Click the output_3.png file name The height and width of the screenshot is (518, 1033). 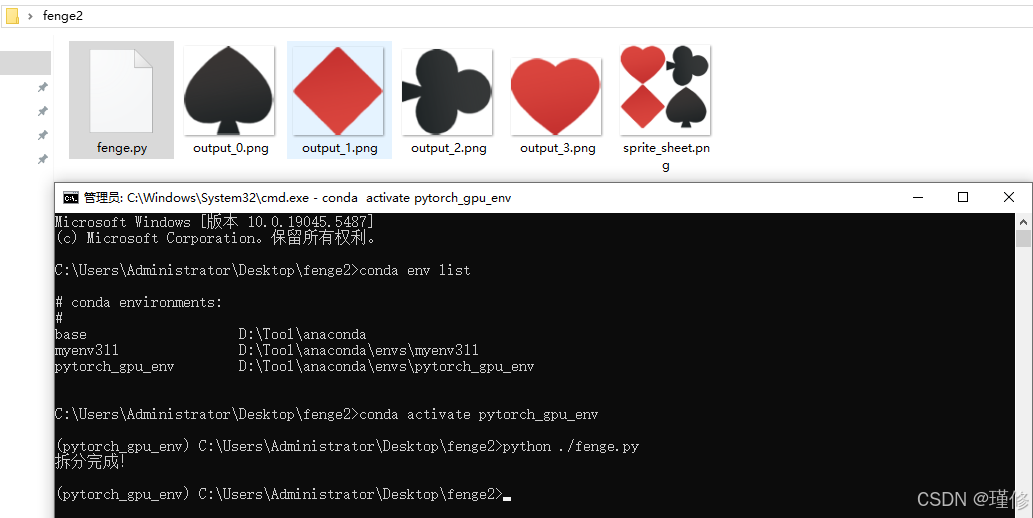pyautogui.click(x=557, y=148)
